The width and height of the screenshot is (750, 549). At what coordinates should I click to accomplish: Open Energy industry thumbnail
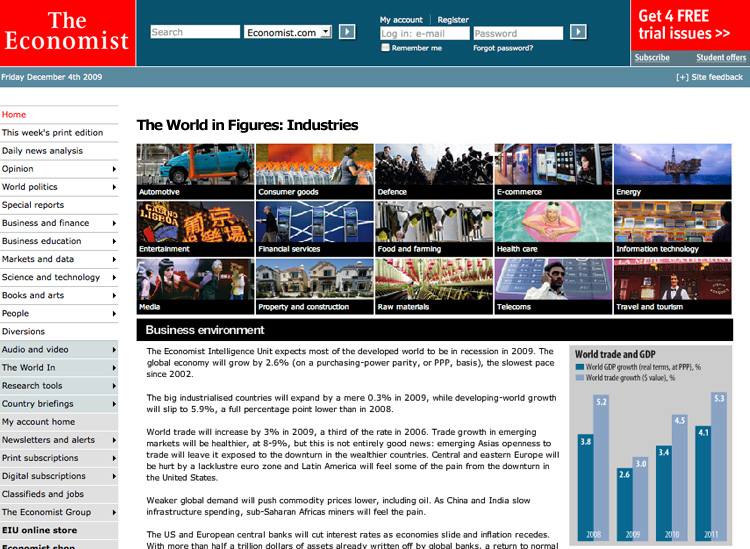[x=673, y=171]
